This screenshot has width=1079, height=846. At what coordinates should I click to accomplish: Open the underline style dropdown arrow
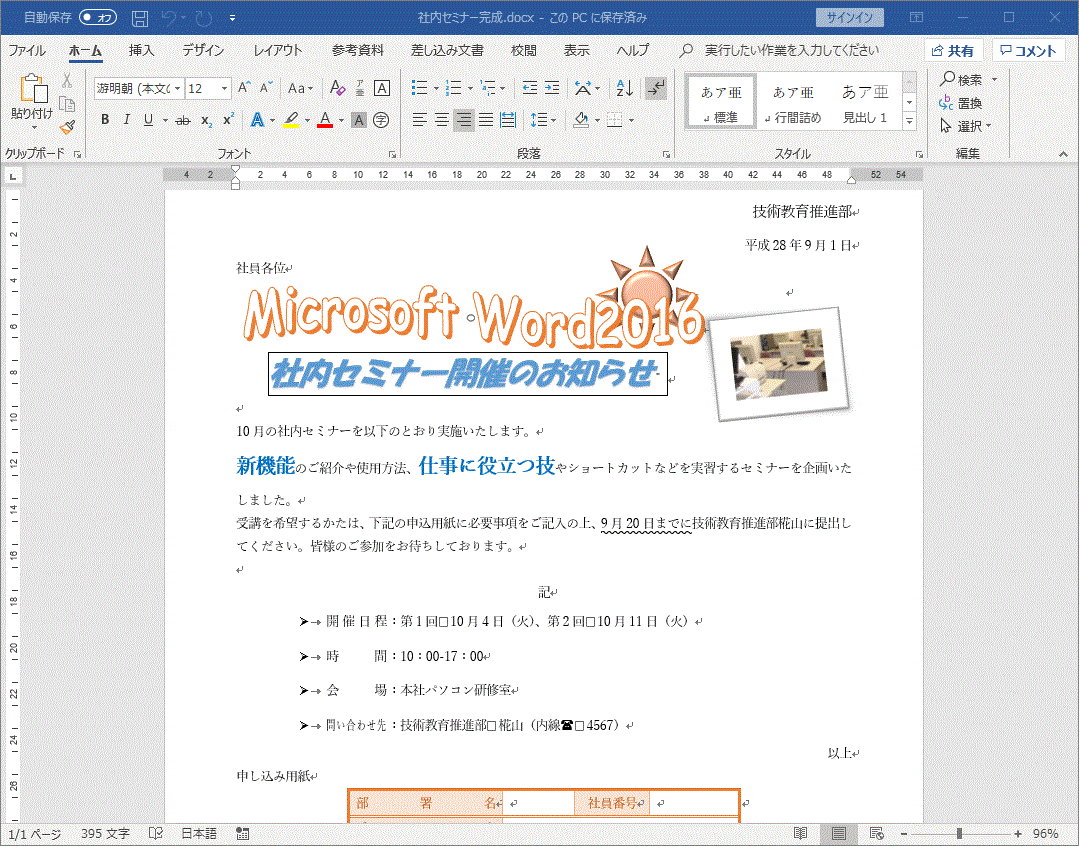click(165, 120)
